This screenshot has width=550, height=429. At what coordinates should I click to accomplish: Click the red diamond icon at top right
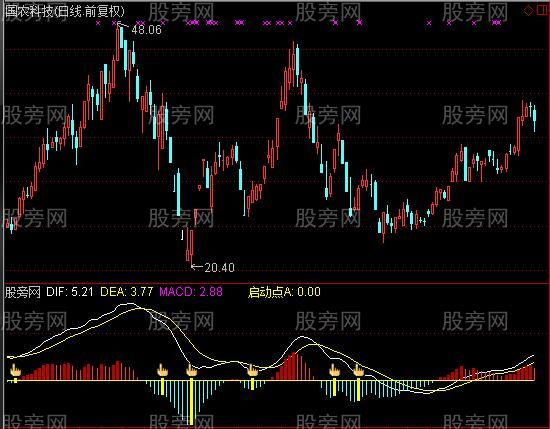[528, 11]
